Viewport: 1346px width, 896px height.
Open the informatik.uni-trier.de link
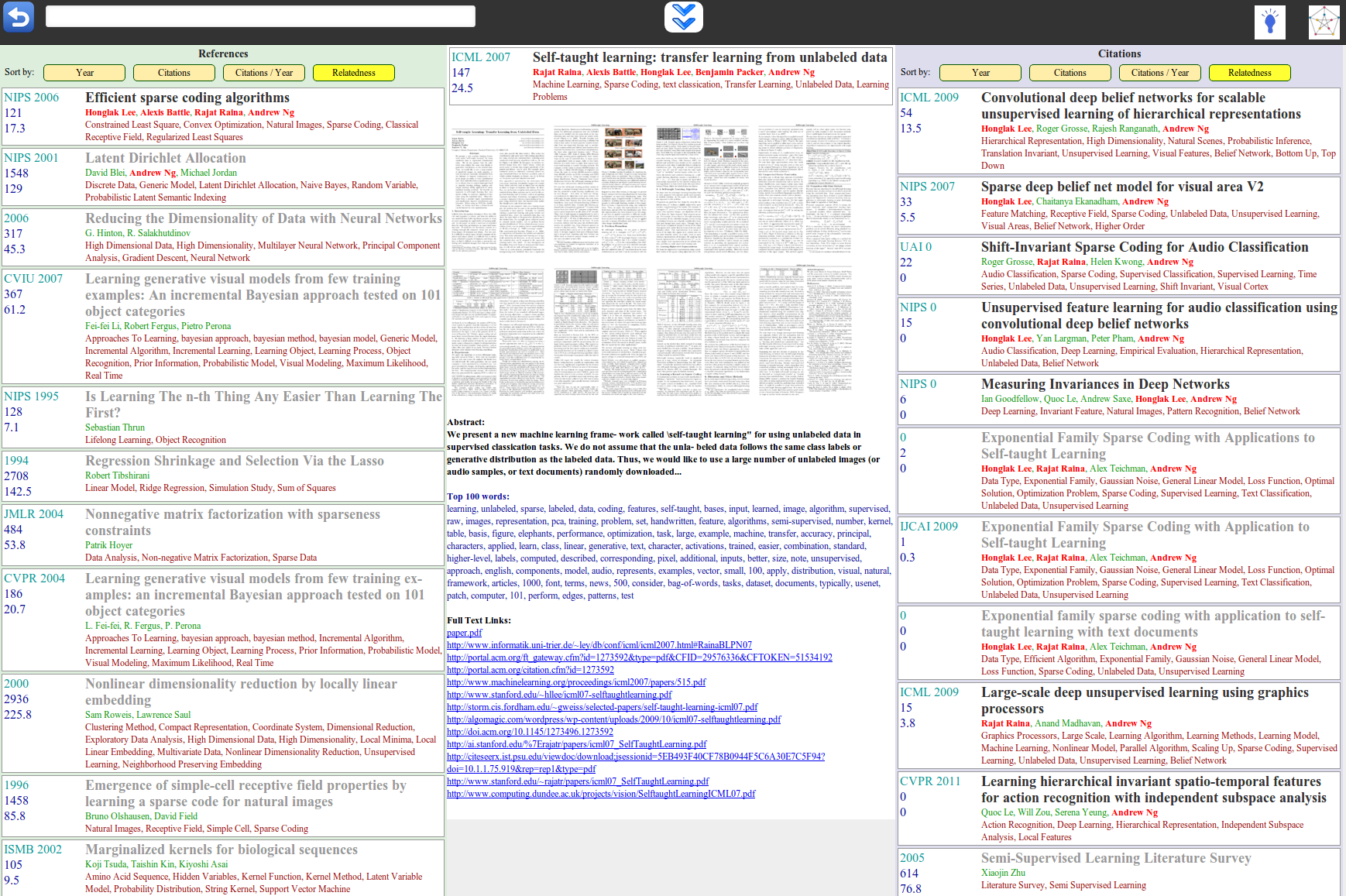(599, 645)
